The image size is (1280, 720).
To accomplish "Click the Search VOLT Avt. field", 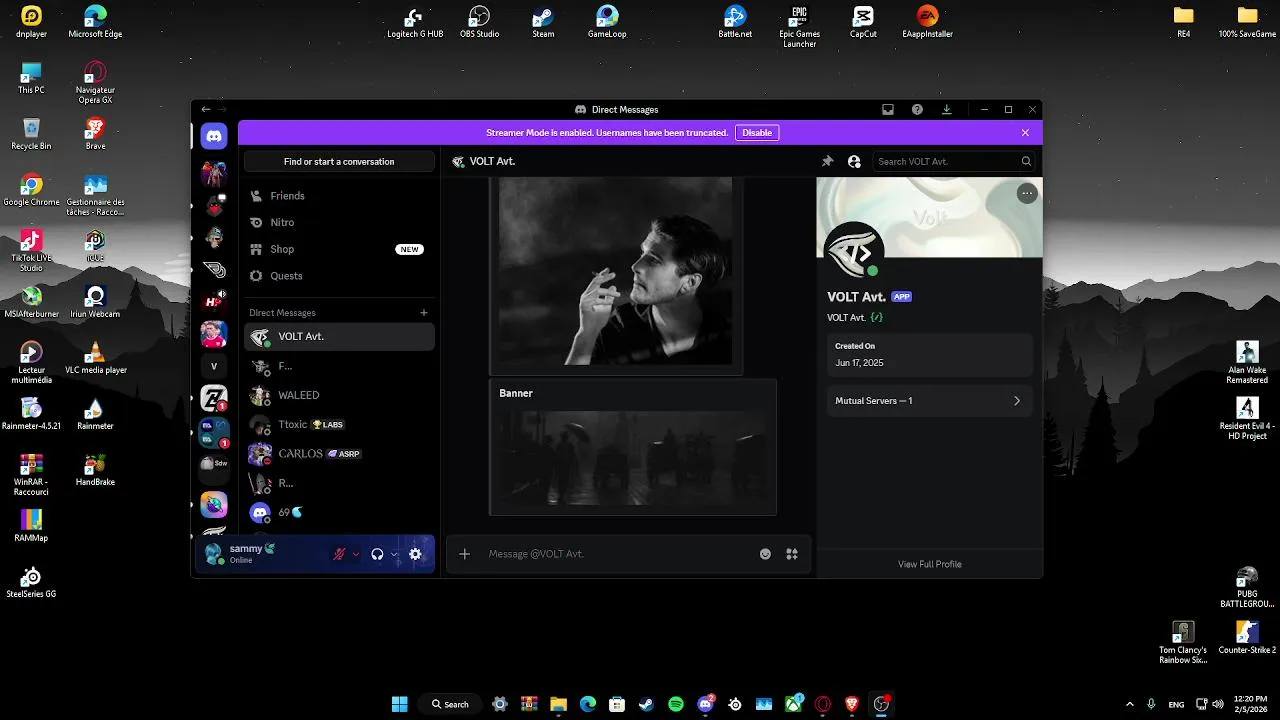I will [953, 161].
